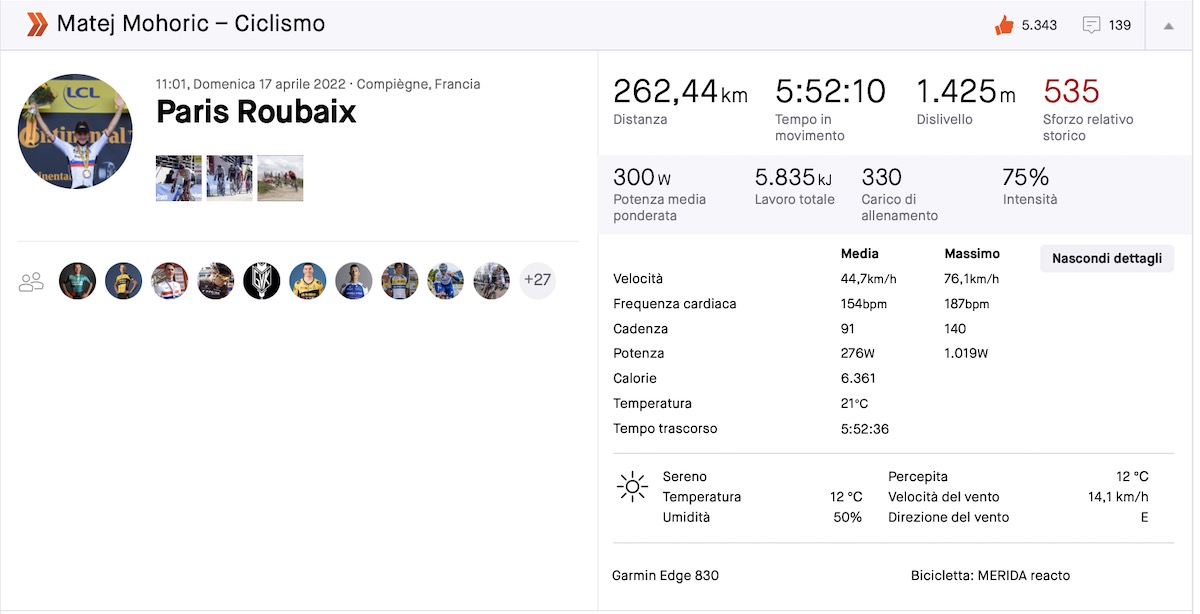
Task: Open the black-and-white logo athlete avatar
Action: coord(262,281)
